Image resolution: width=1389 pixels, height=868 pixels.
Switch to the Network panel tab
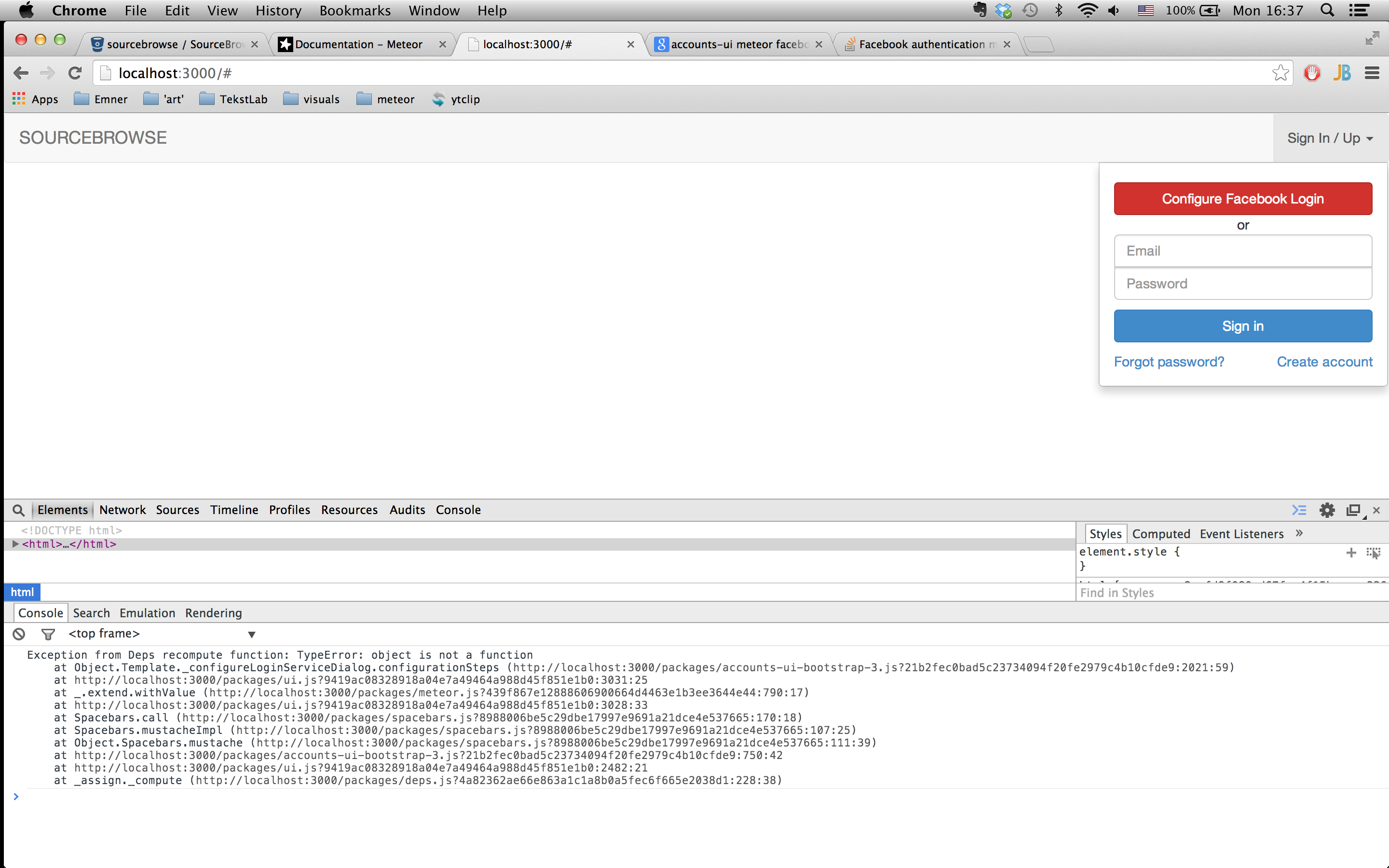[122, 510]
